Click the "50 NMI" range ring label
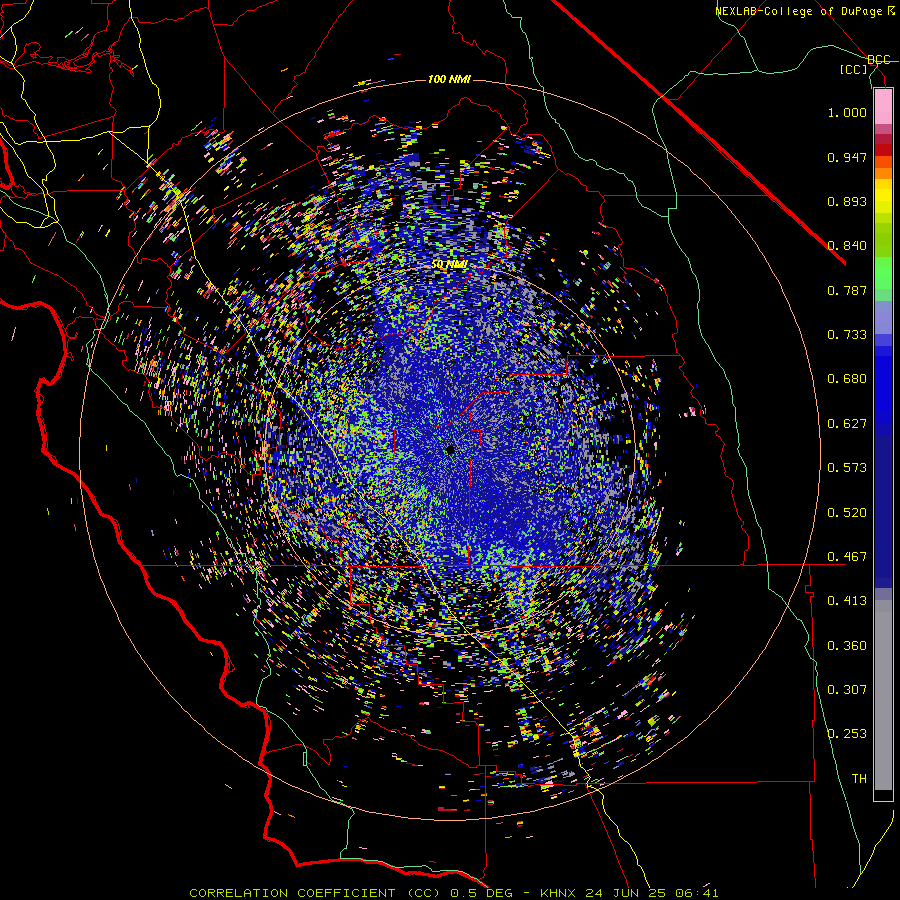This screenshot has width=900, height=900. coord(449,265)
